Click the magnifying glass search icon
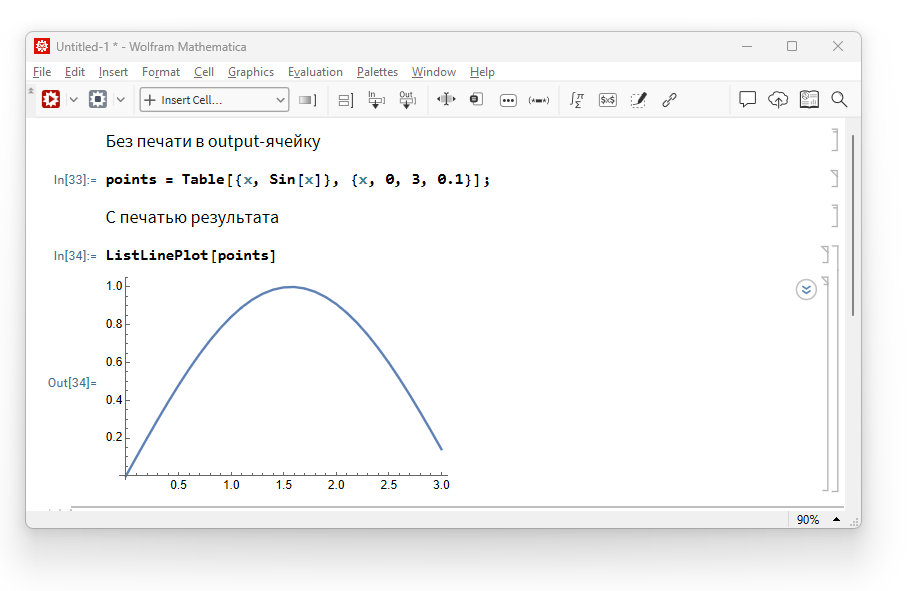The image size is (921, 591). pyautogui.click(x=839, y=99)
